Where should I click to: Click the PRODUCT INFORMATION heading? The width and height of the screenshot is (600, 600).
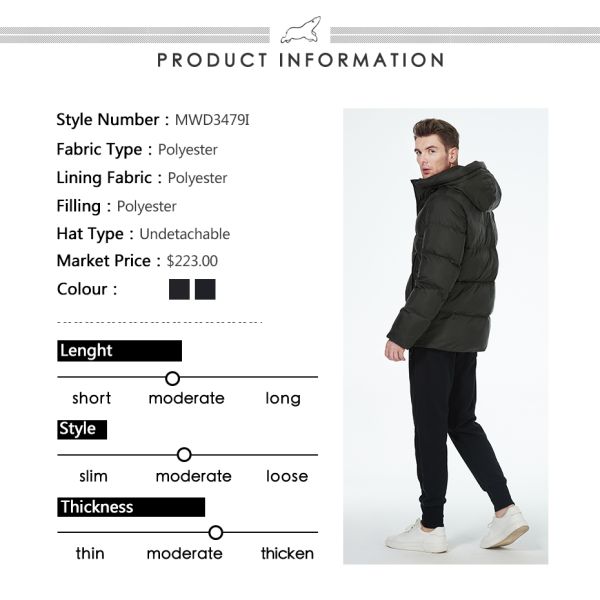[301, 60]
